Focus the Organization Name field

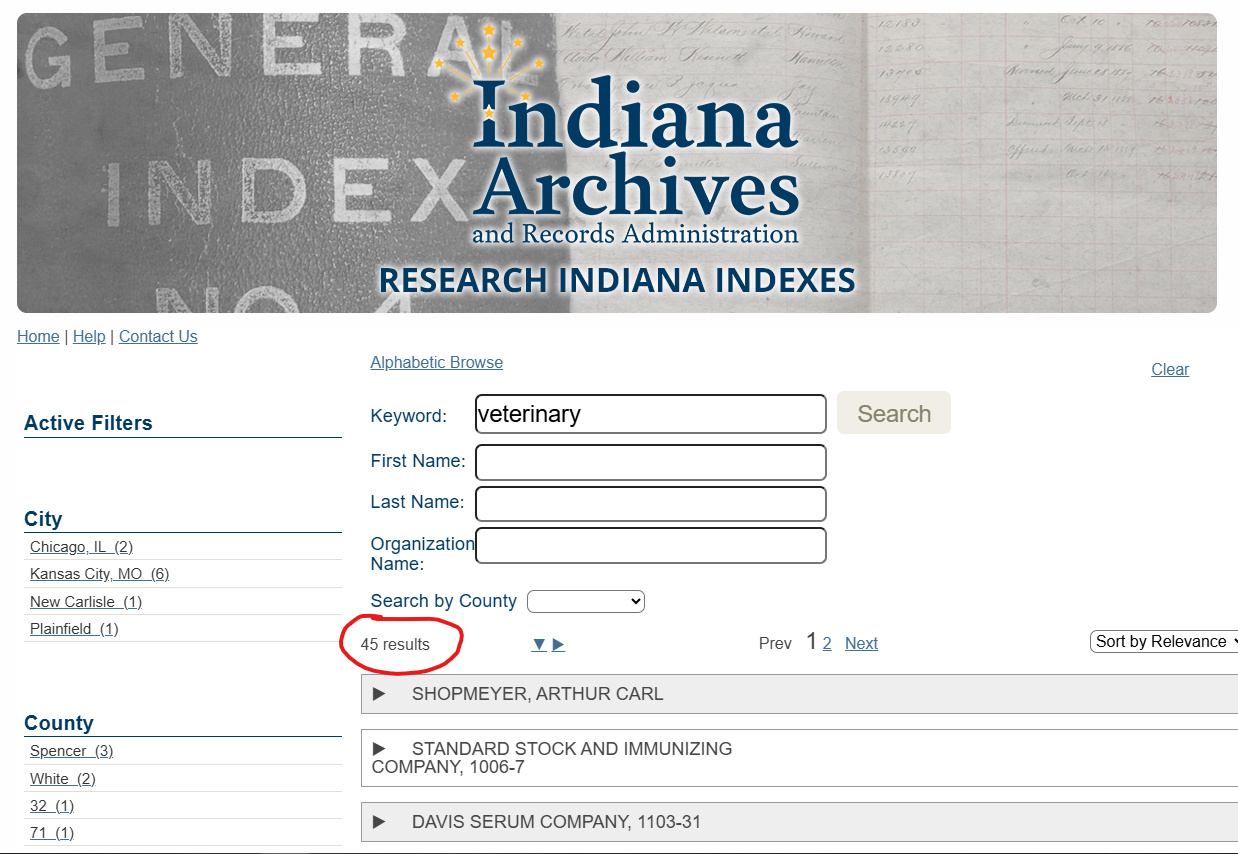coord(651,546)
